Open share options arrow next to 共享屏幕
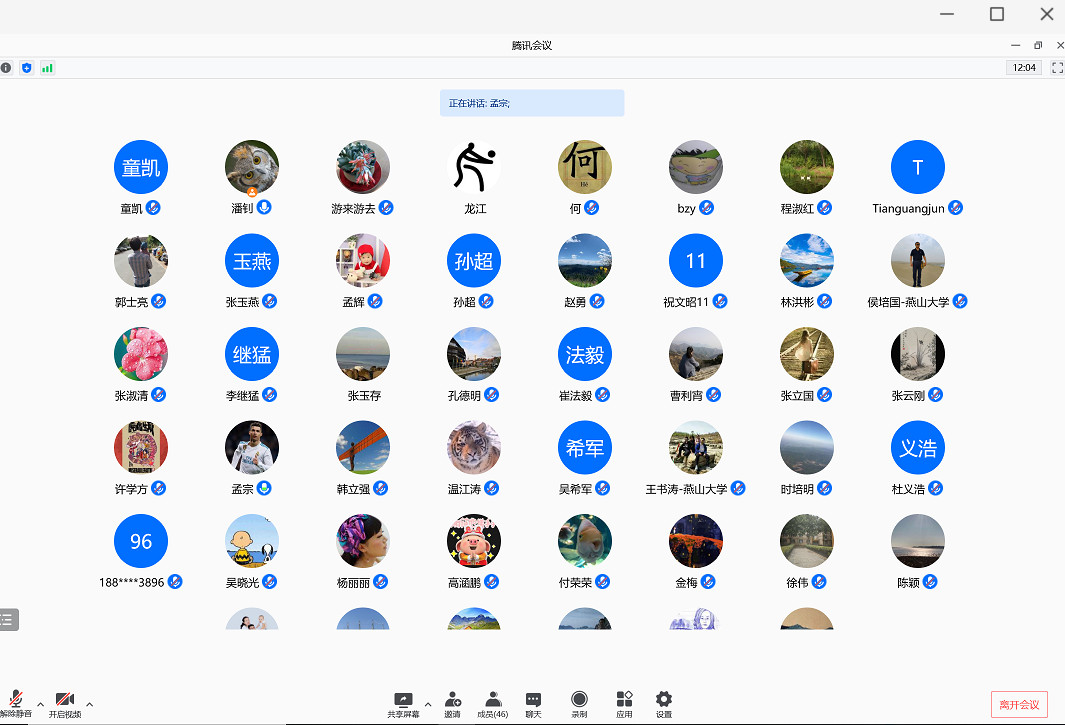 [x=428, y=703]
